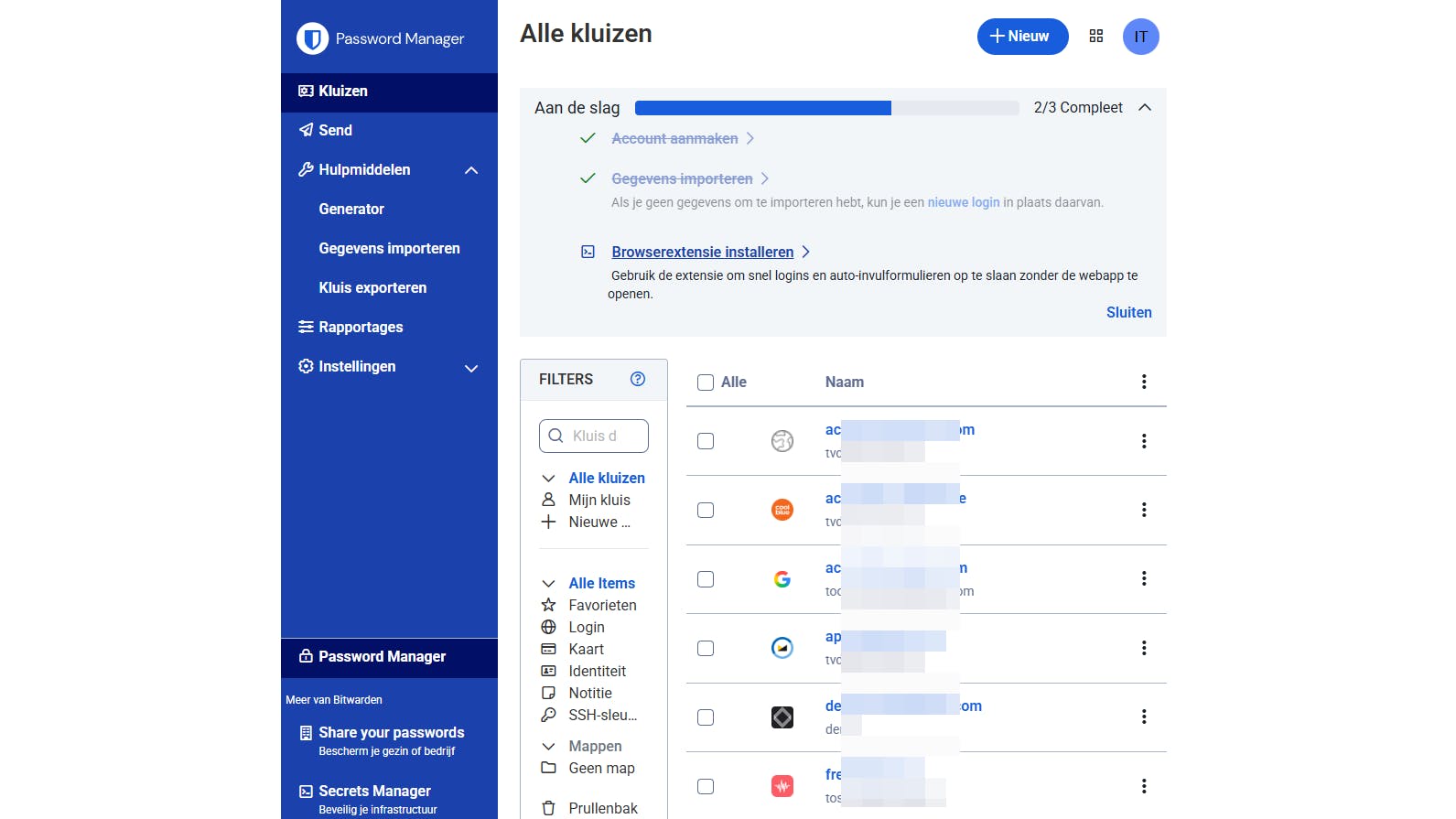Open Generator under Hulpmiddelen
This screenshot has width=1456, height=819.
351,209
